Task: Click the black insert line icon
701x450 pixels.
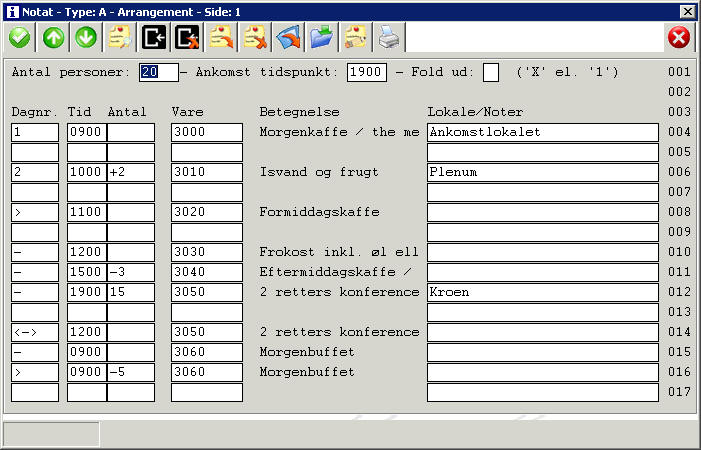Action: [154, 38]
